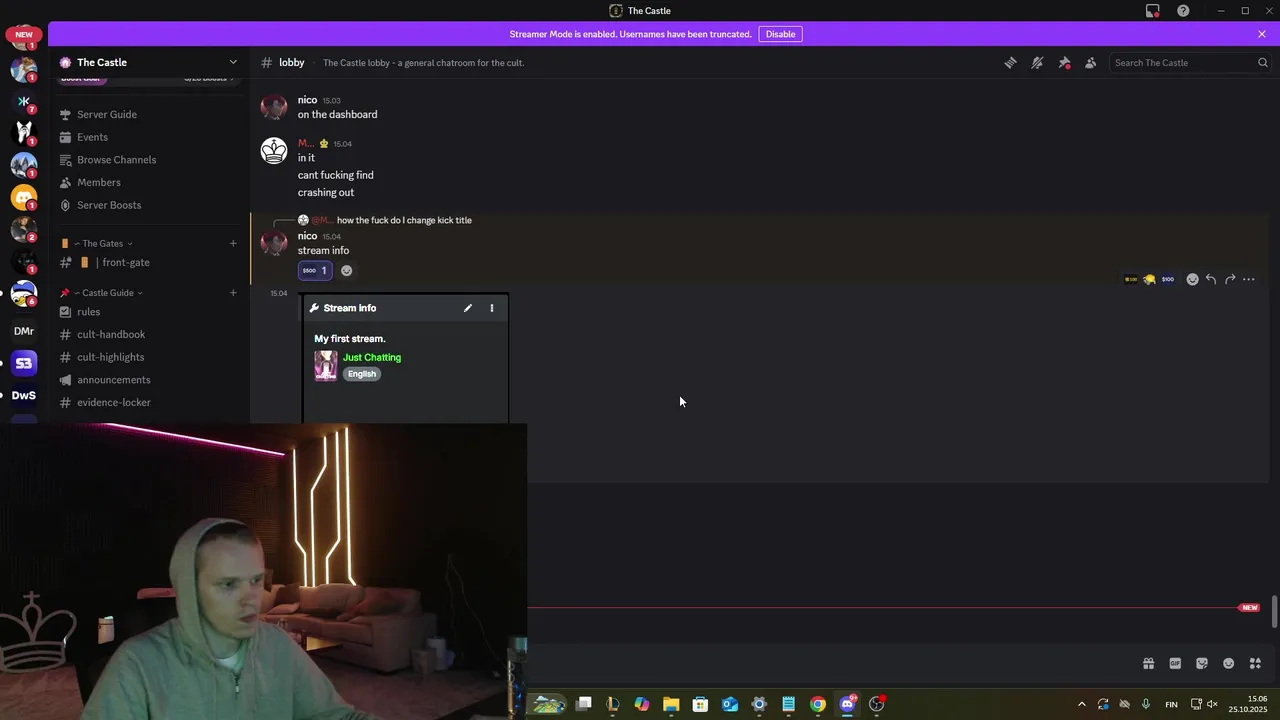Select the duck avatar server

pyautogui.click(x=24, y=294)
